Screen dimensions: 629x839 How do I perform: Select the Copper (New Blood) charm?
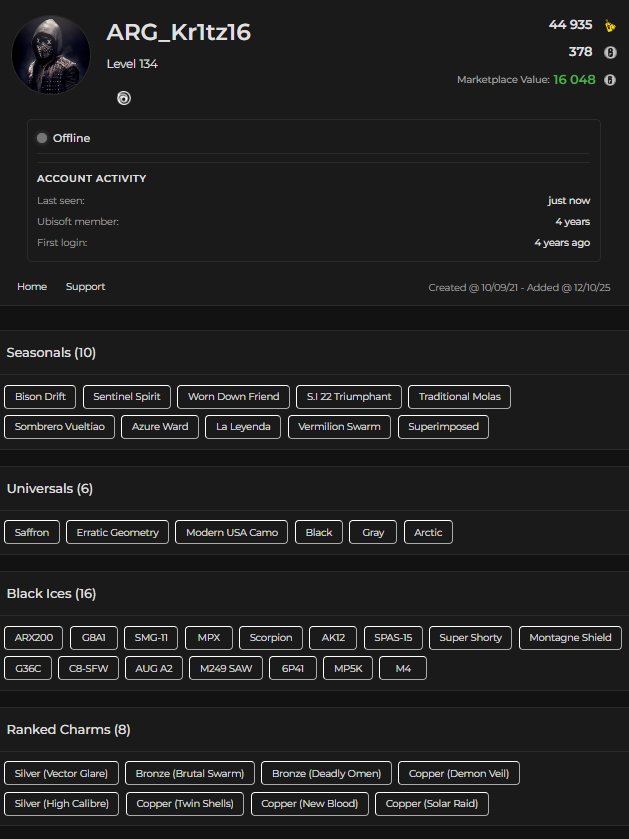[310, 803]
